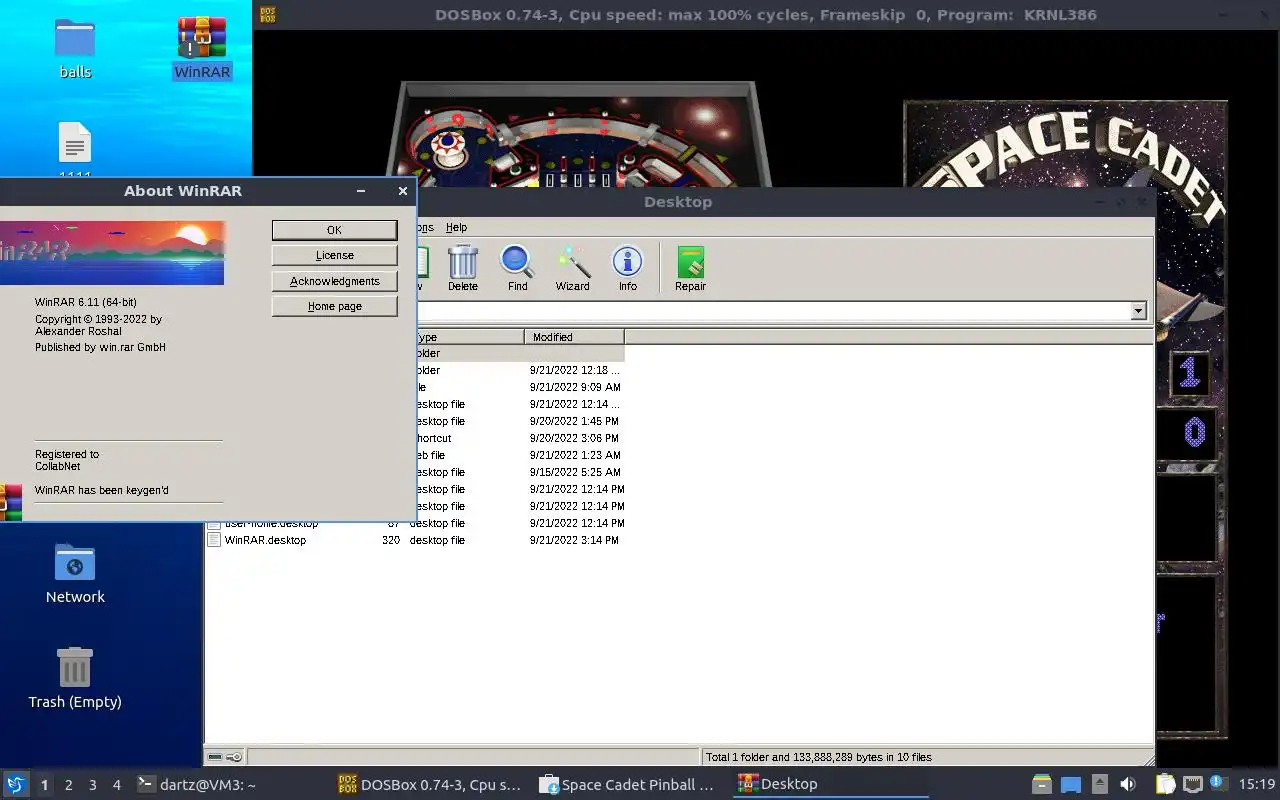Switch to the dartz@VM3 terminal taskbar item
Viewport: 1280px width, 800px height.
tap(196, 785)
